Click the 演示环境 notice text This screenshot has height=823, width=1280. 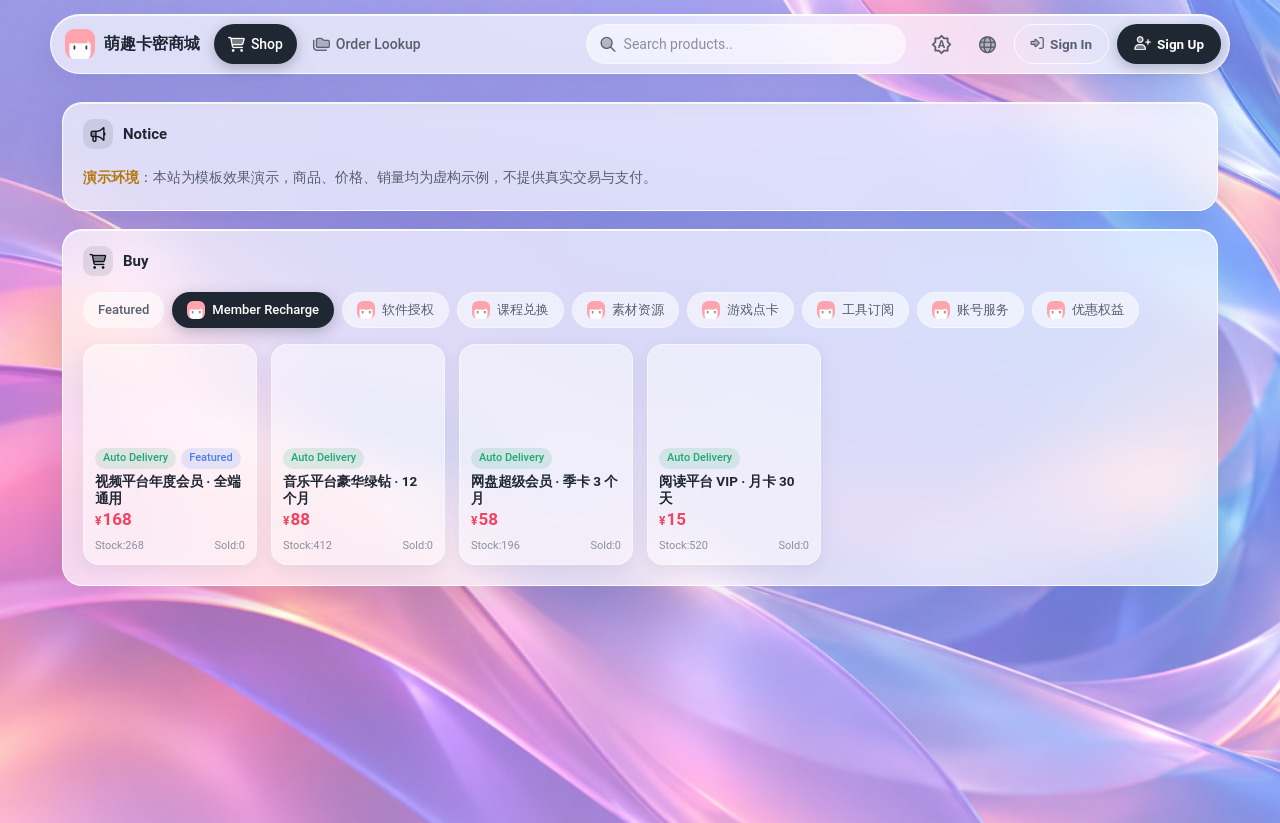[x=111, y=178]
